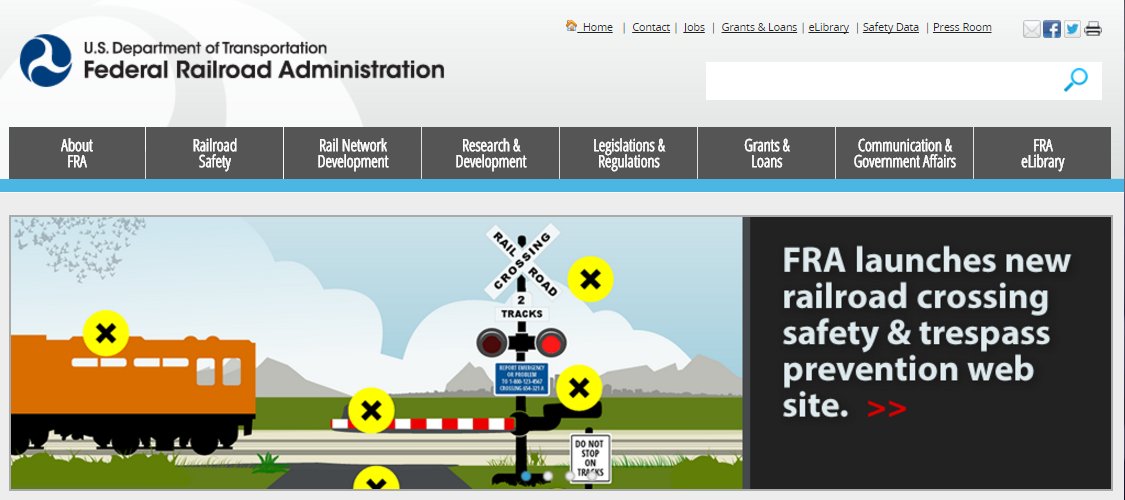Click the eLibrary top utility link

[829, 27]
